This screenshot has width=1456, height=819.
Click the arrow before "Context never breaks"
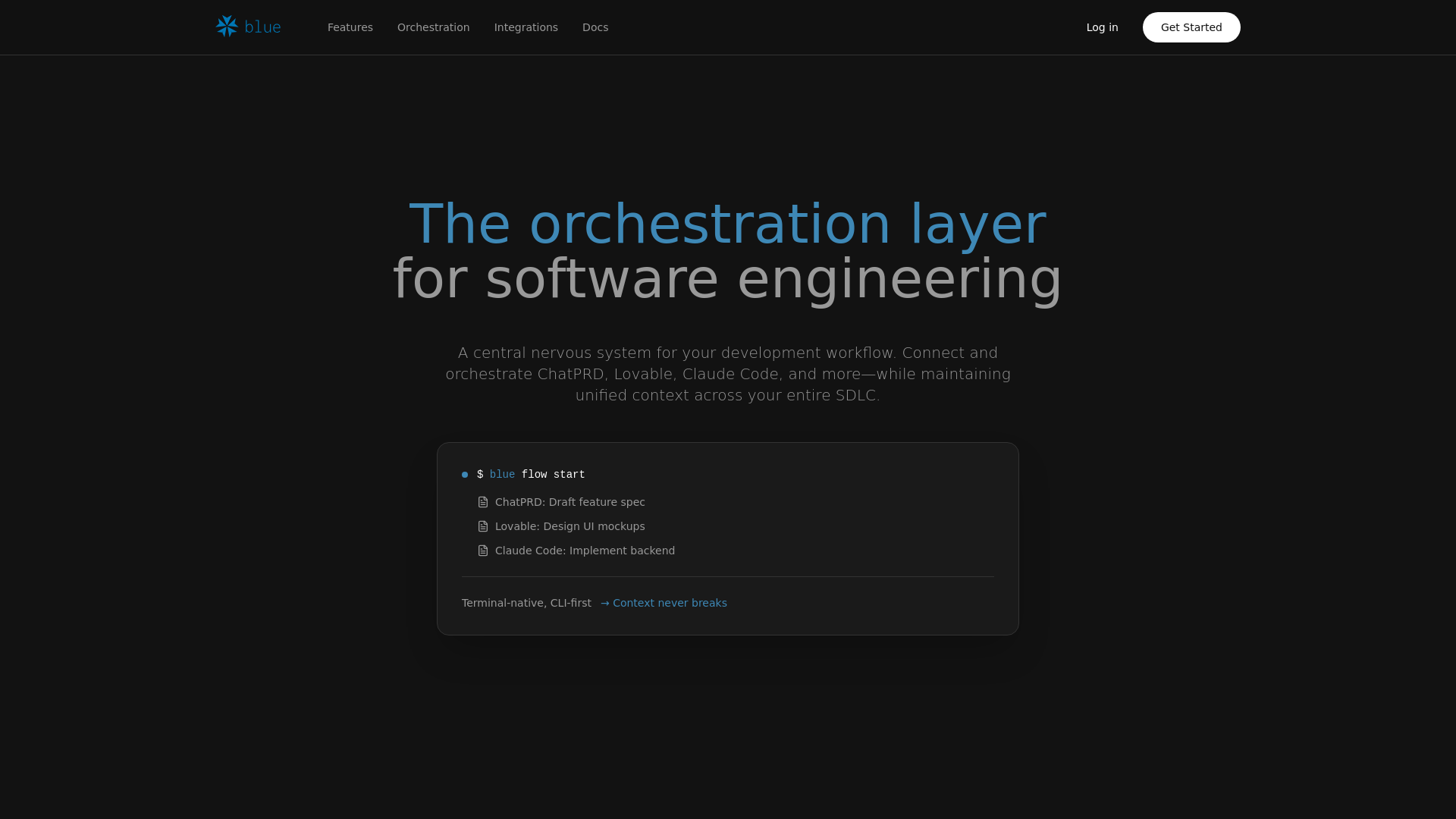click(605, 604)
